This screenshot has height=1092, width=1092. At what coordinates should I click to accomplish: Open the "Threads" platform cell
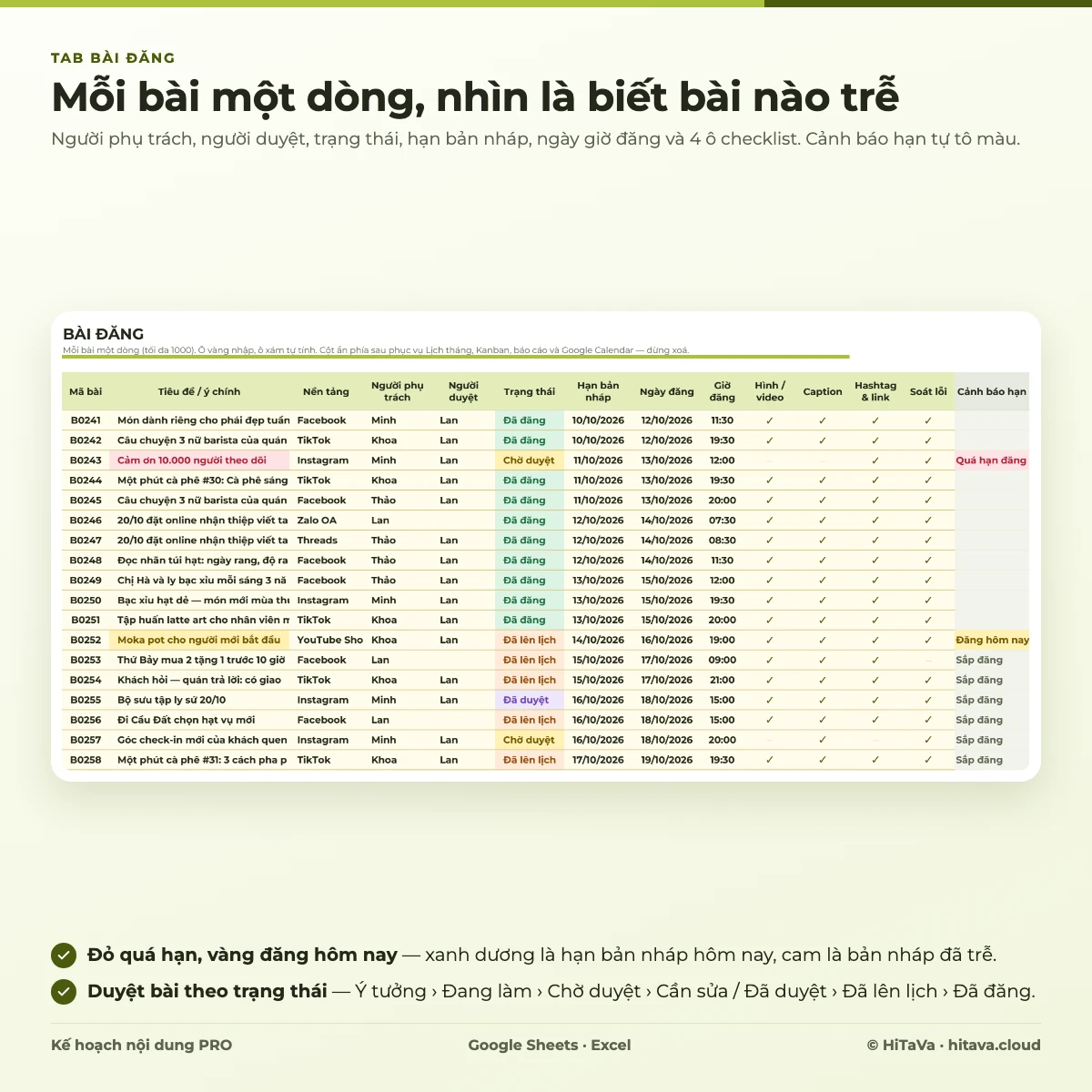[x=326, y=541]
